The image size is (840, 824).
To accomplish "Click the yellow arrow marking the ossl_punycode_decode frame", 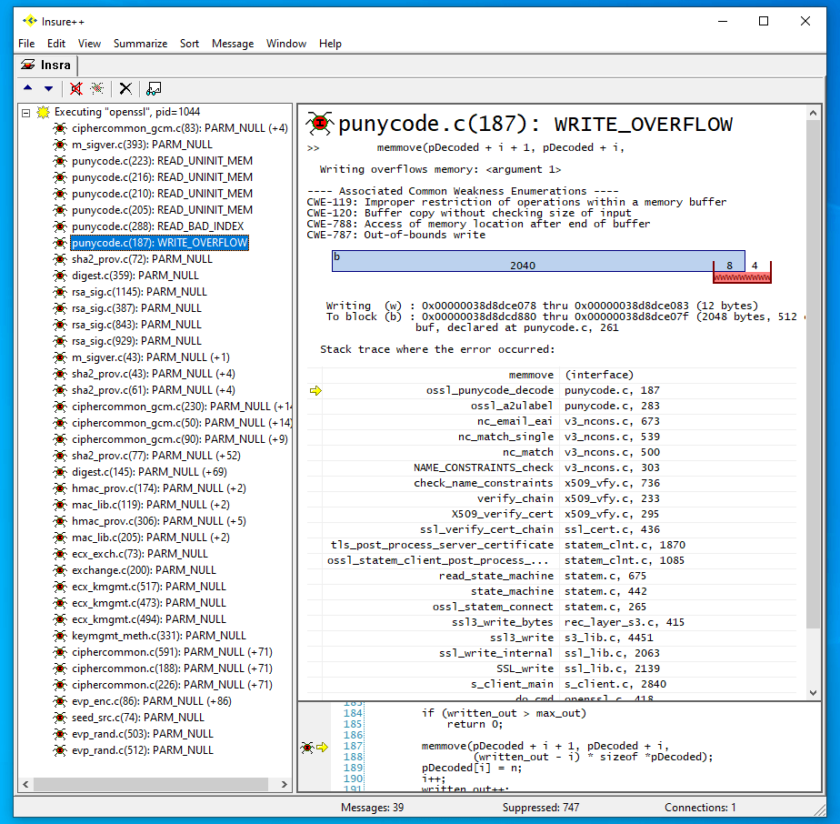I will (x=317, y=390).
